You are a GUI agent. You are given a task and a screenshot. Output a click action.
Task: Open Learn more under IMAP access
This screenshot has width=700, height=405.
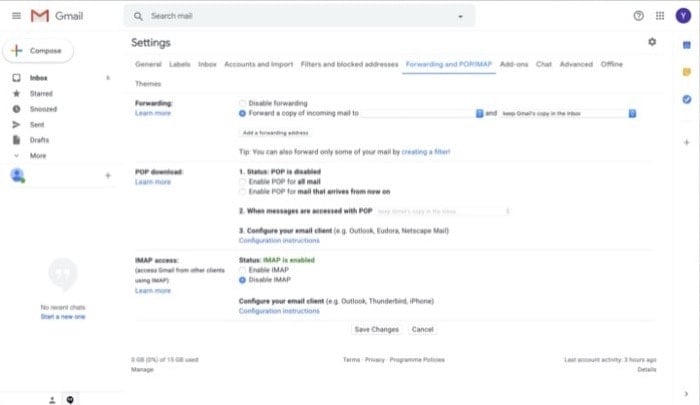[153, 291]
